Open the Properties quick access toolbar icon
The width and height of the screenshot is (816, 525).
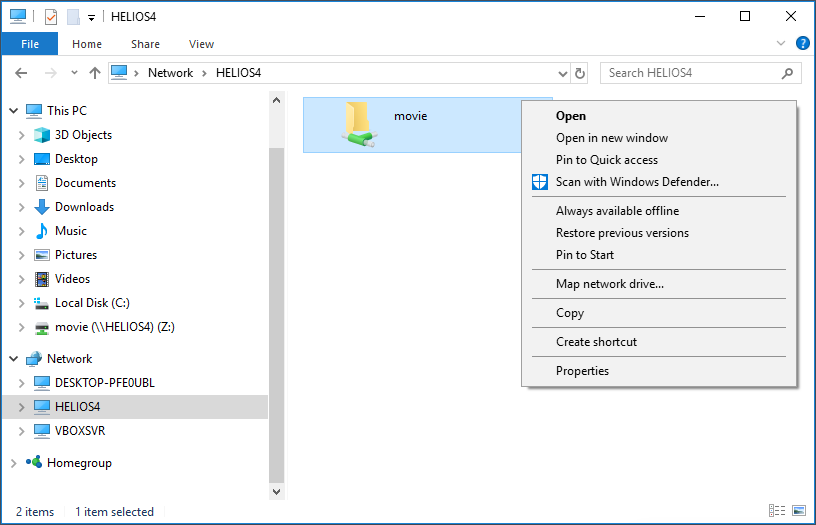tap(50, 17)
